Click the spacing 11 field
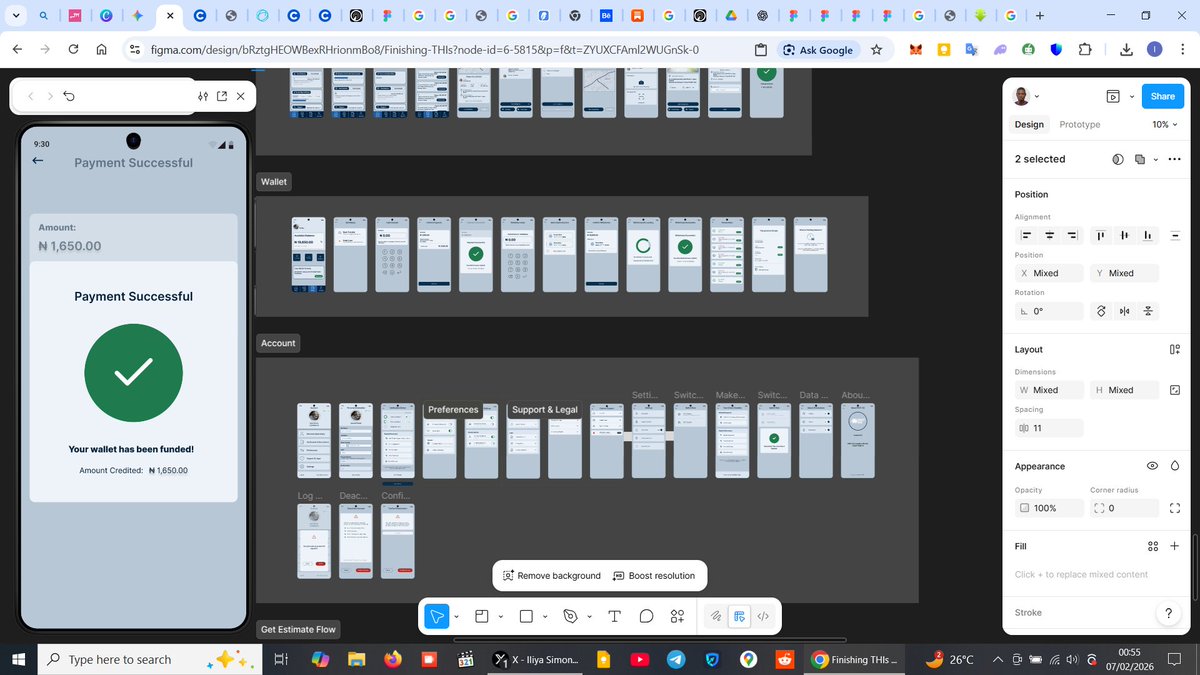 pyautogui.click(x=1049, y=428)
